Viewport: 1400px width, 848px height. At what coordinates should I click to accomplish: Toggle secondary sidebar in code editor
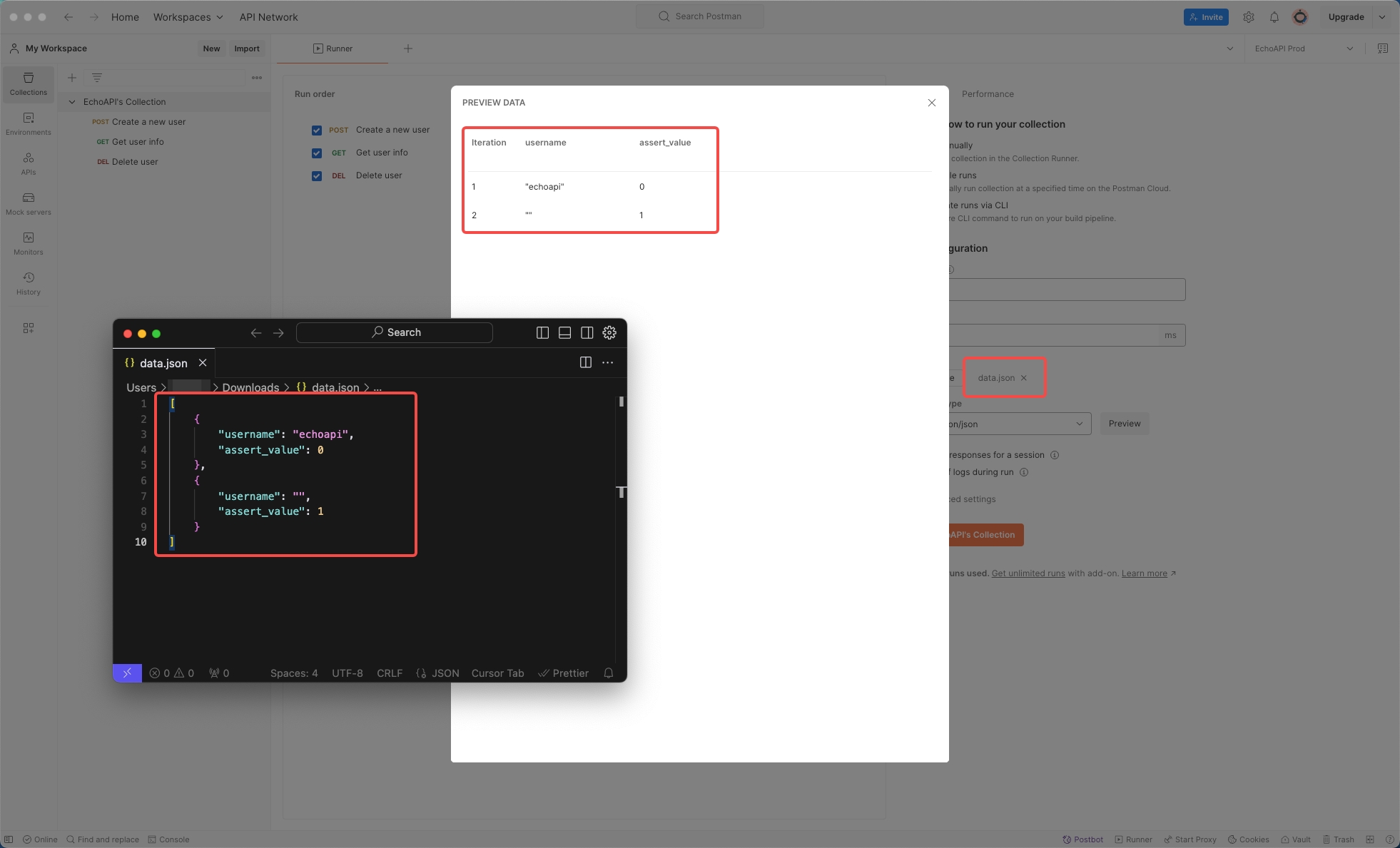click(587, 333)
